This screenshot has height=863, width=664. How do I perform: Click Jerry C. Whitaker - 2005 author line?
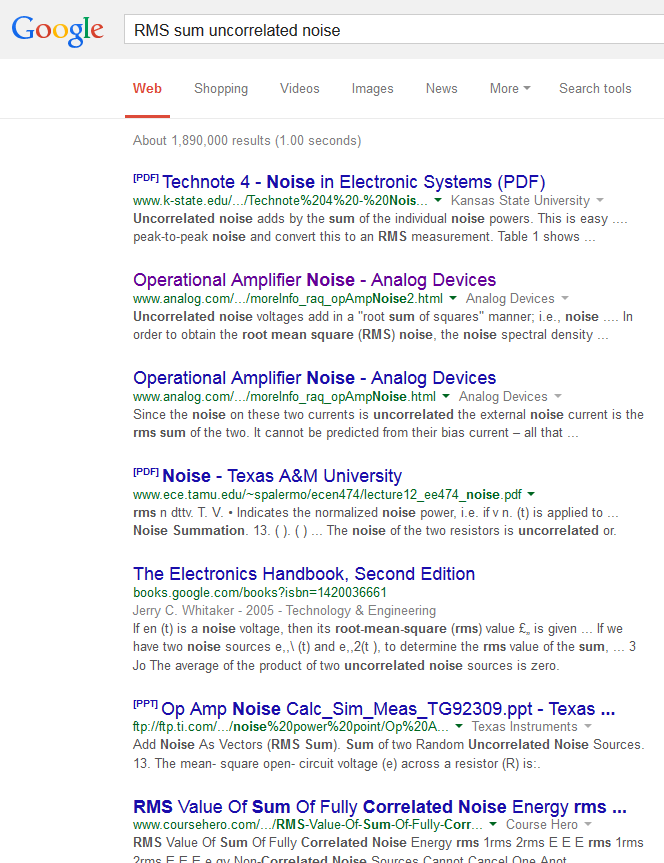284,610
